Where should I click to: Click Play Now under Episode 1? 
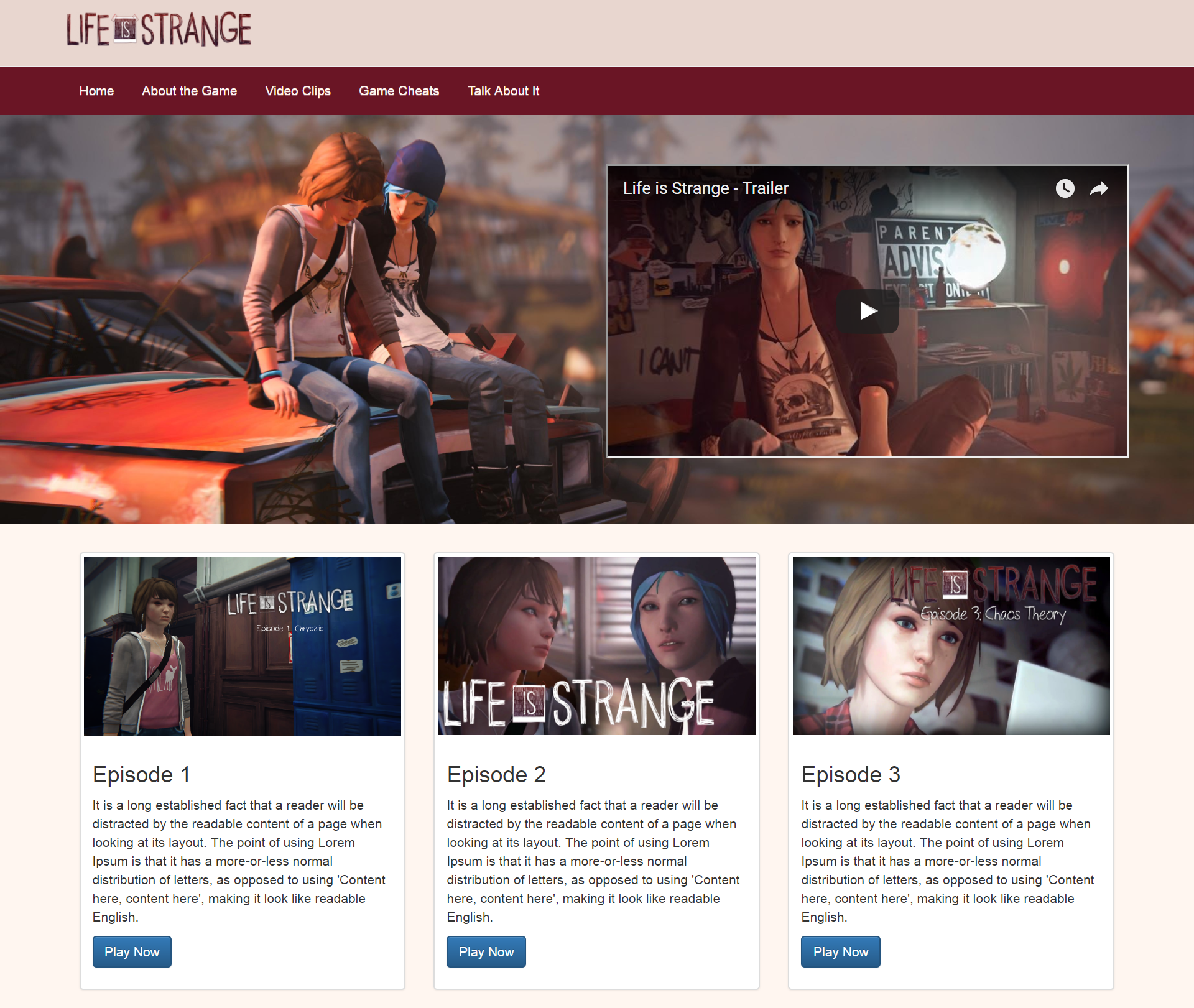tap(131, 951)
